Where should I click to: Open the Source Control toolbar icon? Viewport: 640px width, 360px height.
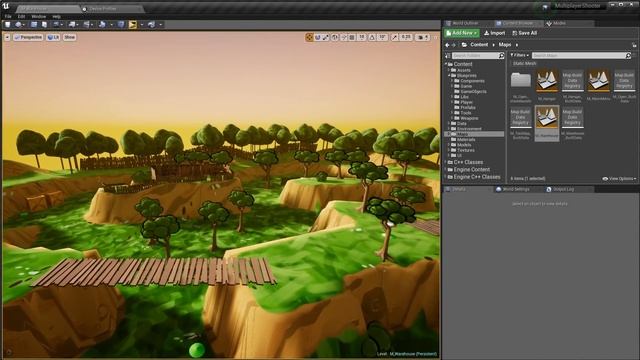18,24
